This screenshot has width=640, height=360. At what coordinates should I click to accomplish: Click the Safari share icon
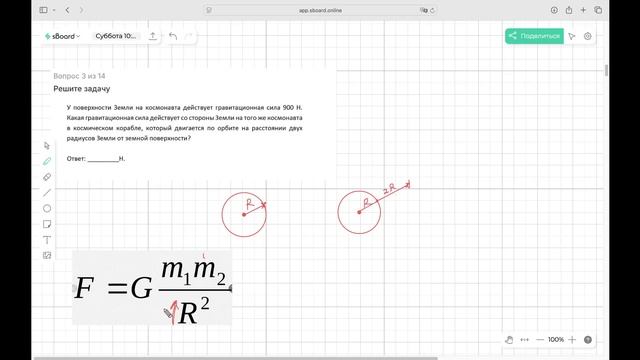pyautogui.click(x=569, y=10)
